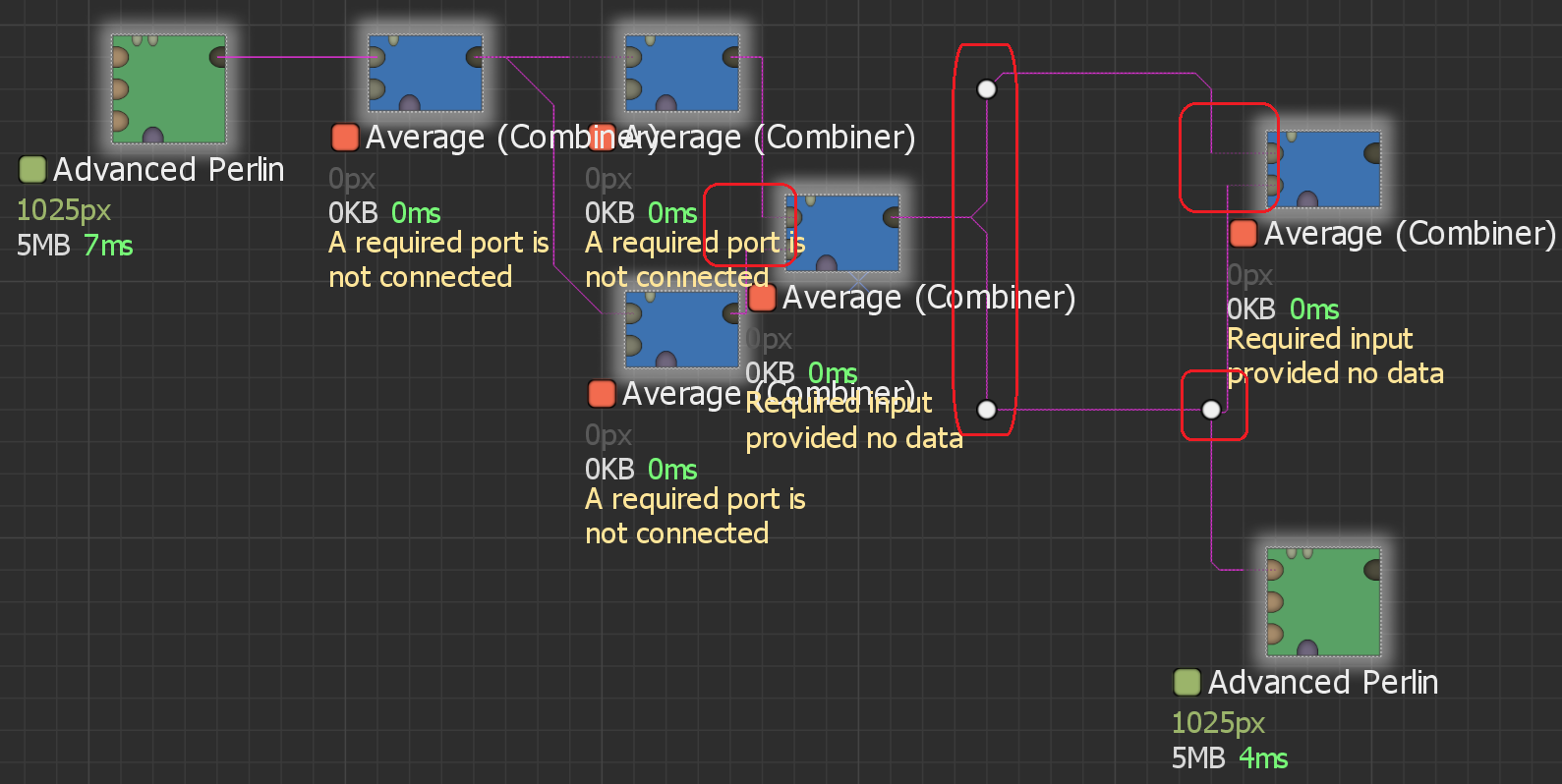Viewport: 1562px width, 784px height.
Task: Click output port of the 7ms Advanced Perlin
Action: [218, 57]
